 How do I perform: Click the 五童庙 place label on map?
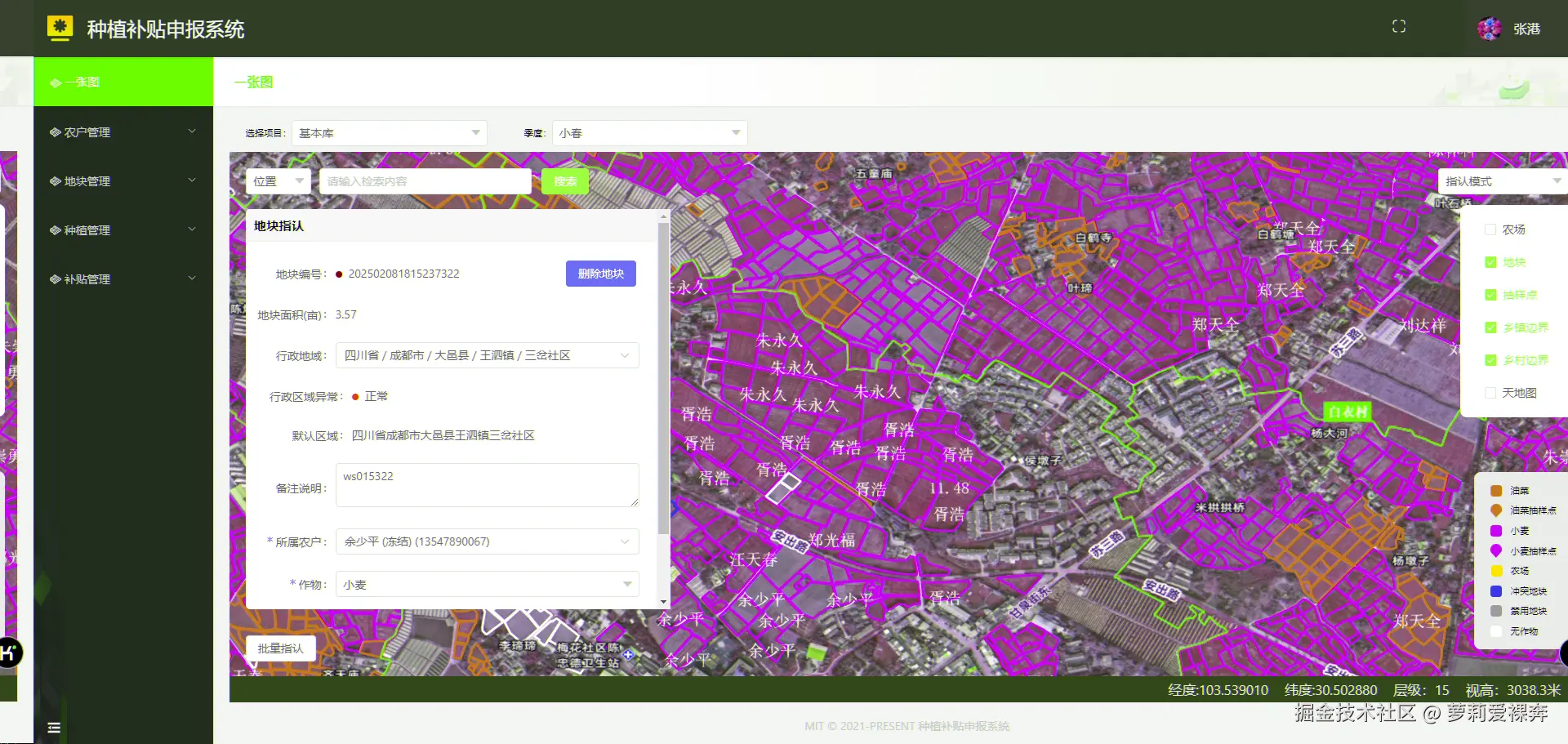tap(874, 174)
